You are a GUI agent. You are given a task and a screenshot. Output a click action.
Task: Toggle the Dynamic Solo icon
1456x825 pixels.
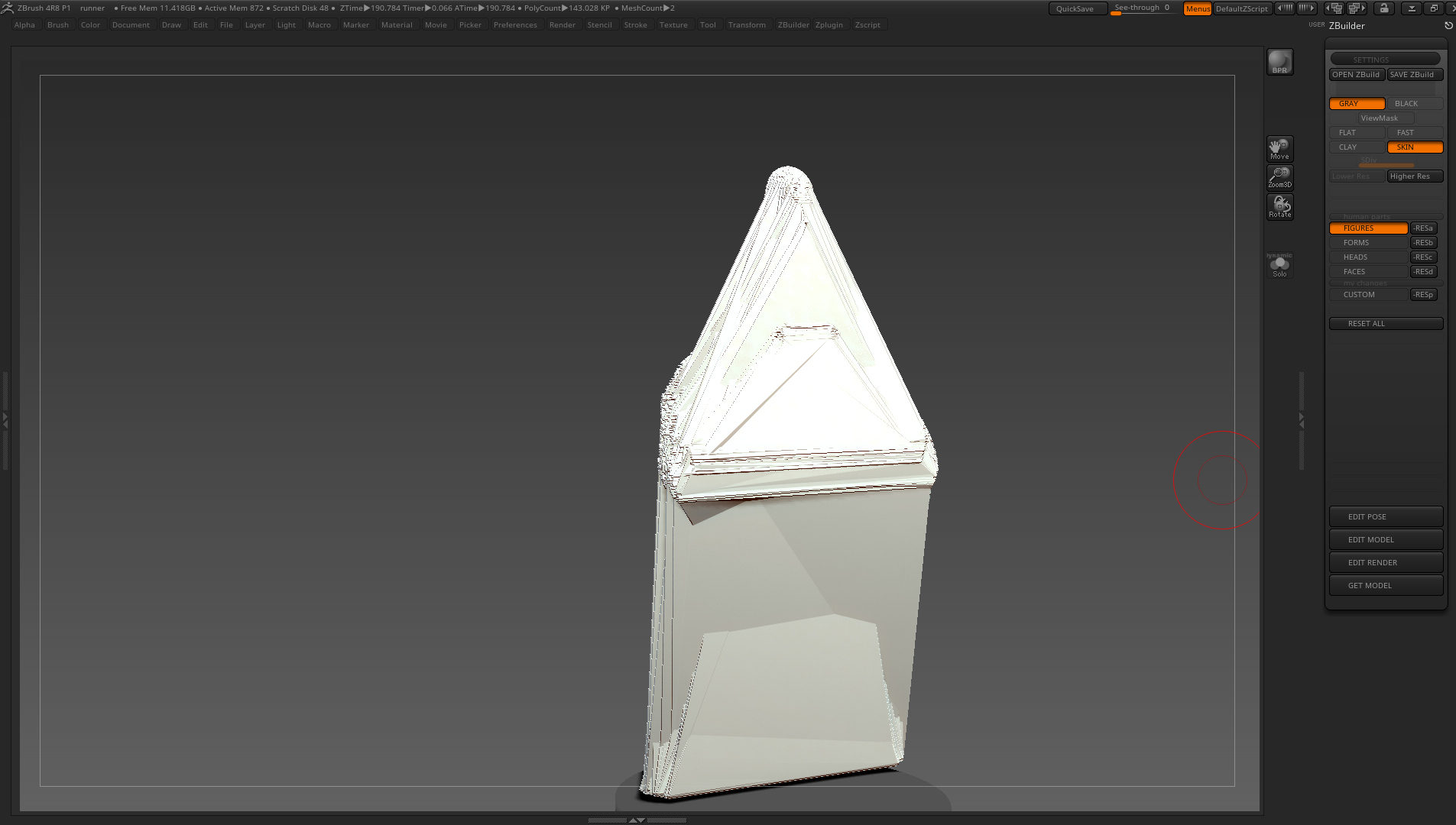(x=1279, y=265)
